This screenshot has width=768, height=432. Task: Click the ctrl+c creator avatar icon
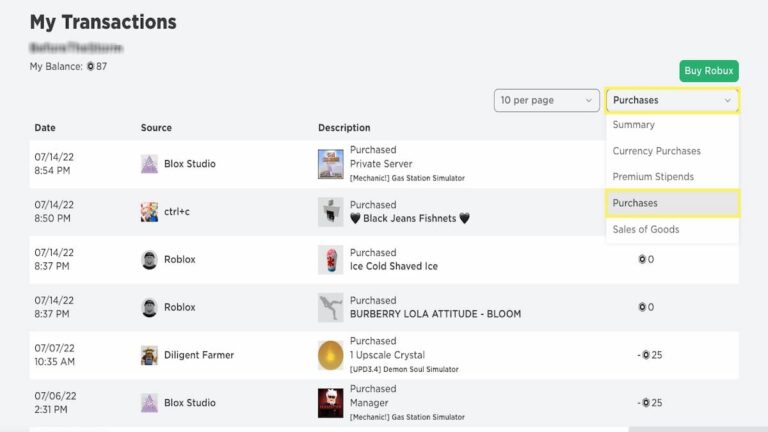tap(149, 212)
